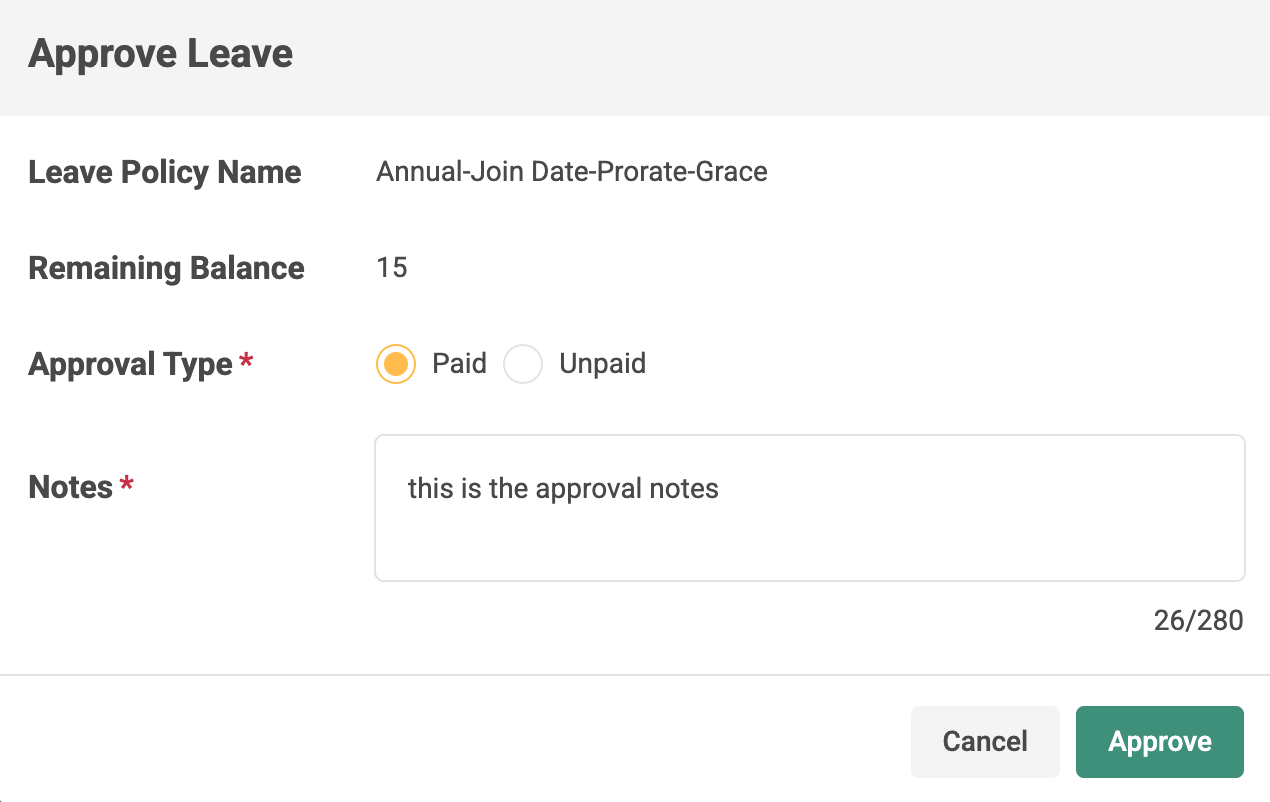Viewport: 1270px width, 802px height.
Task: Click the "Unpaid" option label text
Action: coord(602,363)
